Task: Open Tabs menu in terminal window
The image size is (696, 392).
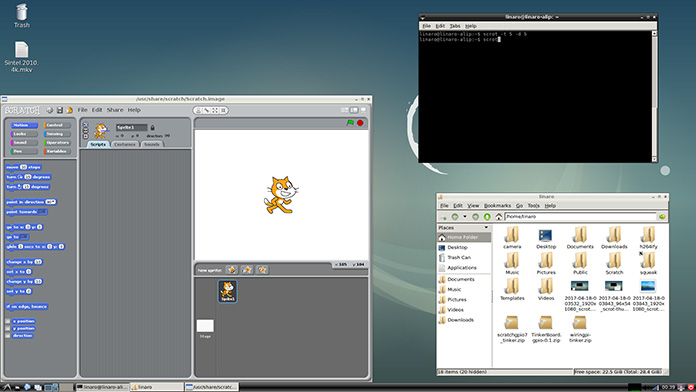Action: pyautogui.click(x=455, y=26)
